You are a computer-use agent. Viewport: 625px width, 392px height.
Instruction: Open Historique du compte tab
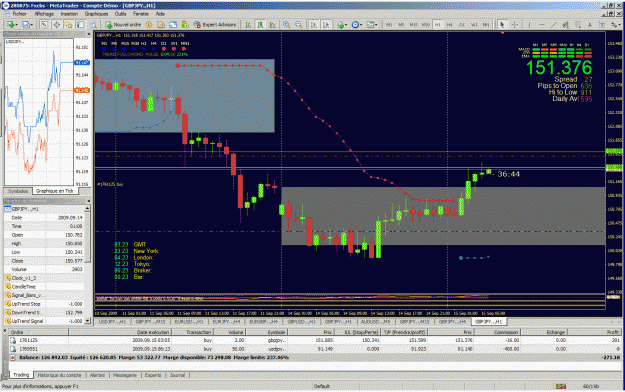(59, 375)
